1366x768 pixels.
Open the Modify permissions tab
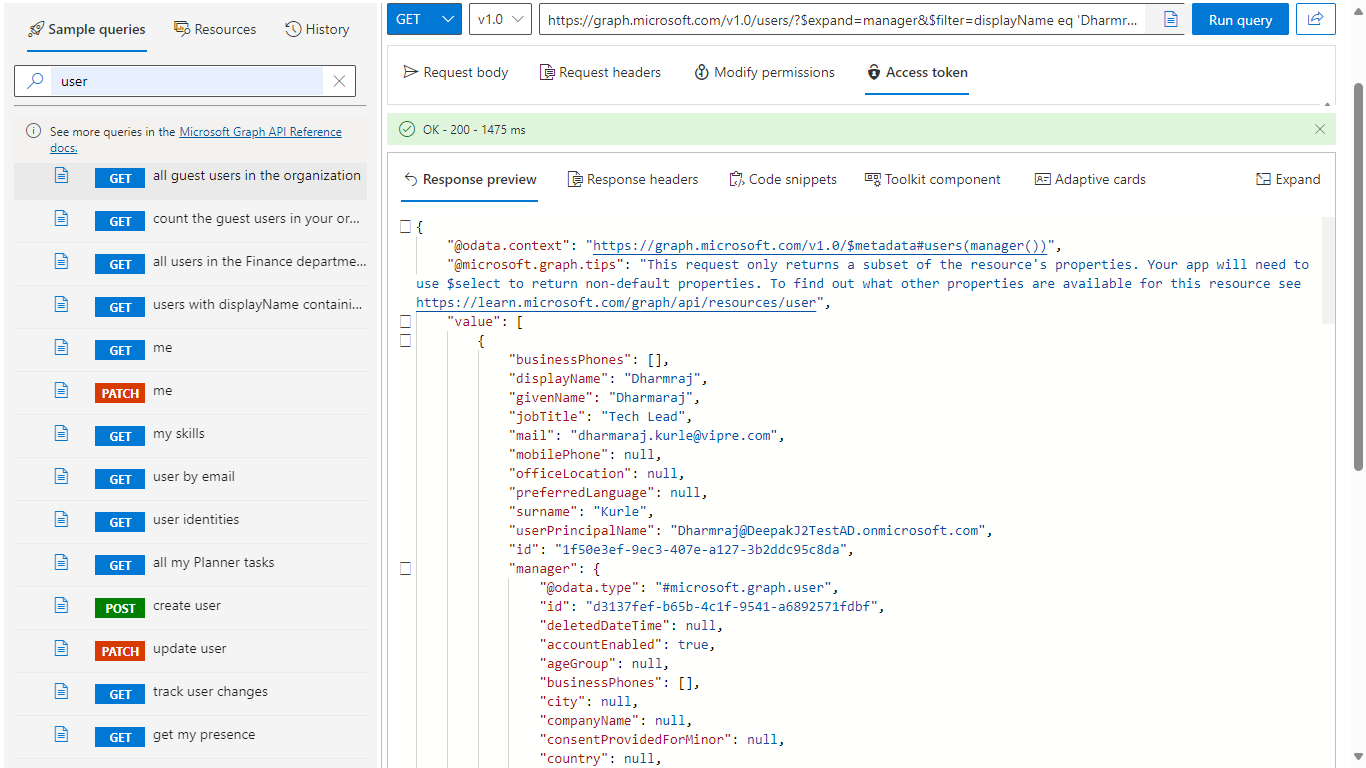point(764,72)
